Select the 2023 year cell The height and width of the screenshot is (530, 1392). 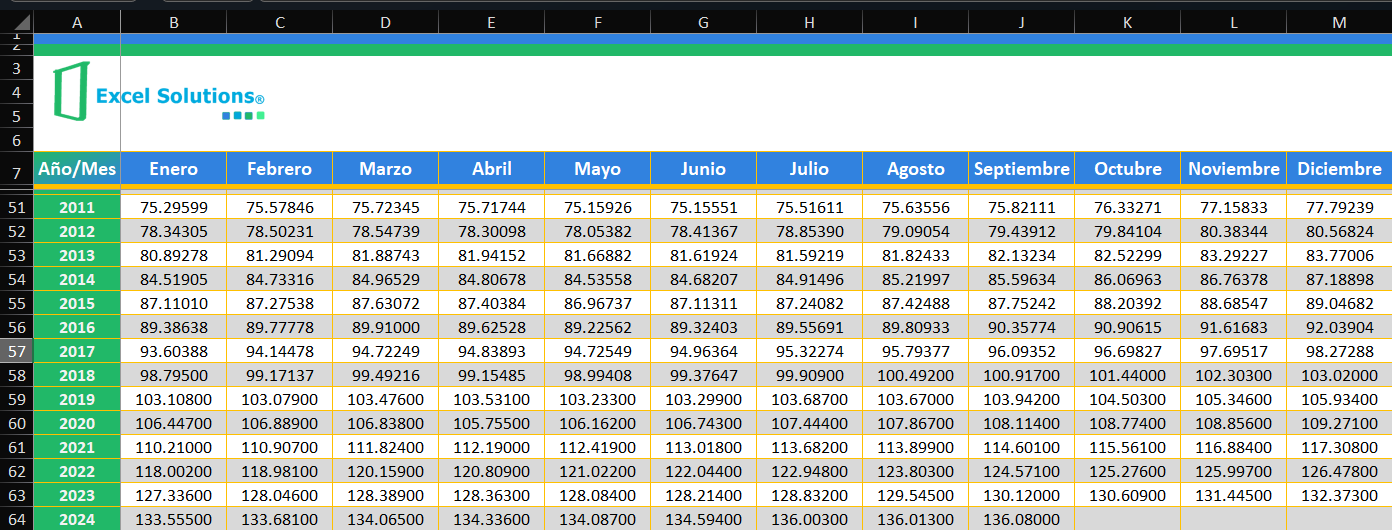77,495
